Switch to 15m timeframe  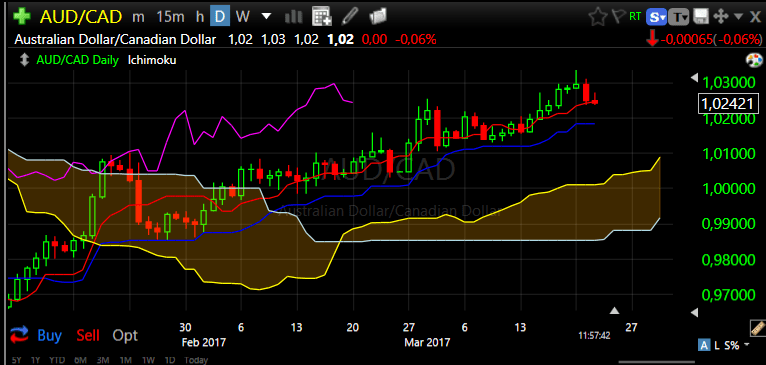point(170,17)
